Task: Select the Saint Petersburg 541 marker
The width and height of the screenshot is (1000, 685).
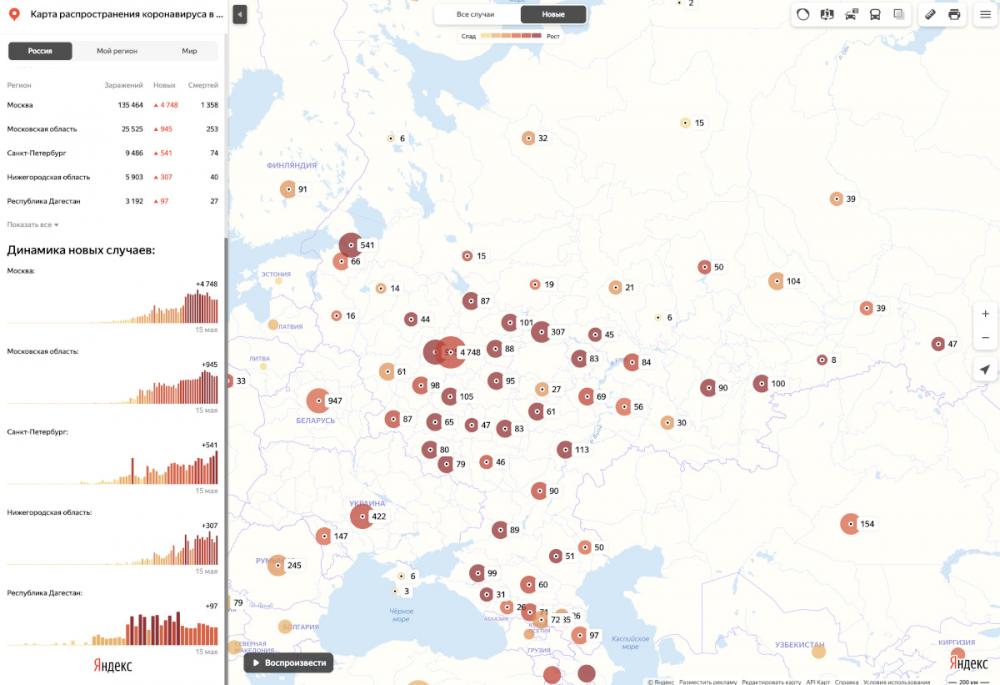Action: (x=351, y=245)
